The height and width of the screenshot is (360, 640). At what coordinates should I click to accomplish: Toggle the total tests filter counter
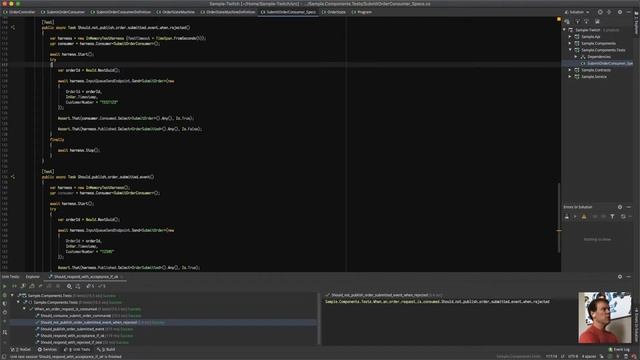90,286
